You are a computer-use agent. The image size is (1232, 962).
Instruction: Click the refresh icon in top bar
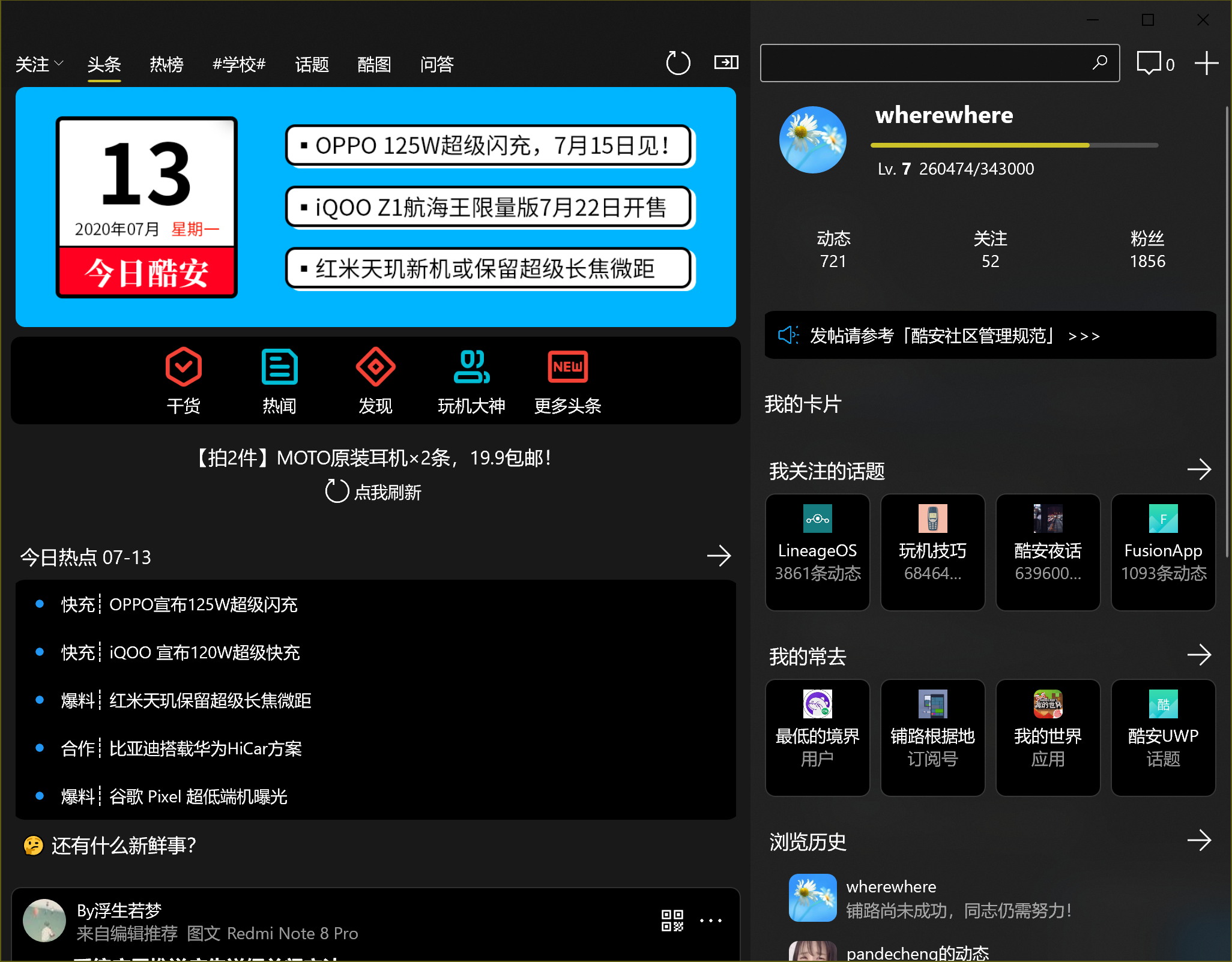[x=678, y=63]
